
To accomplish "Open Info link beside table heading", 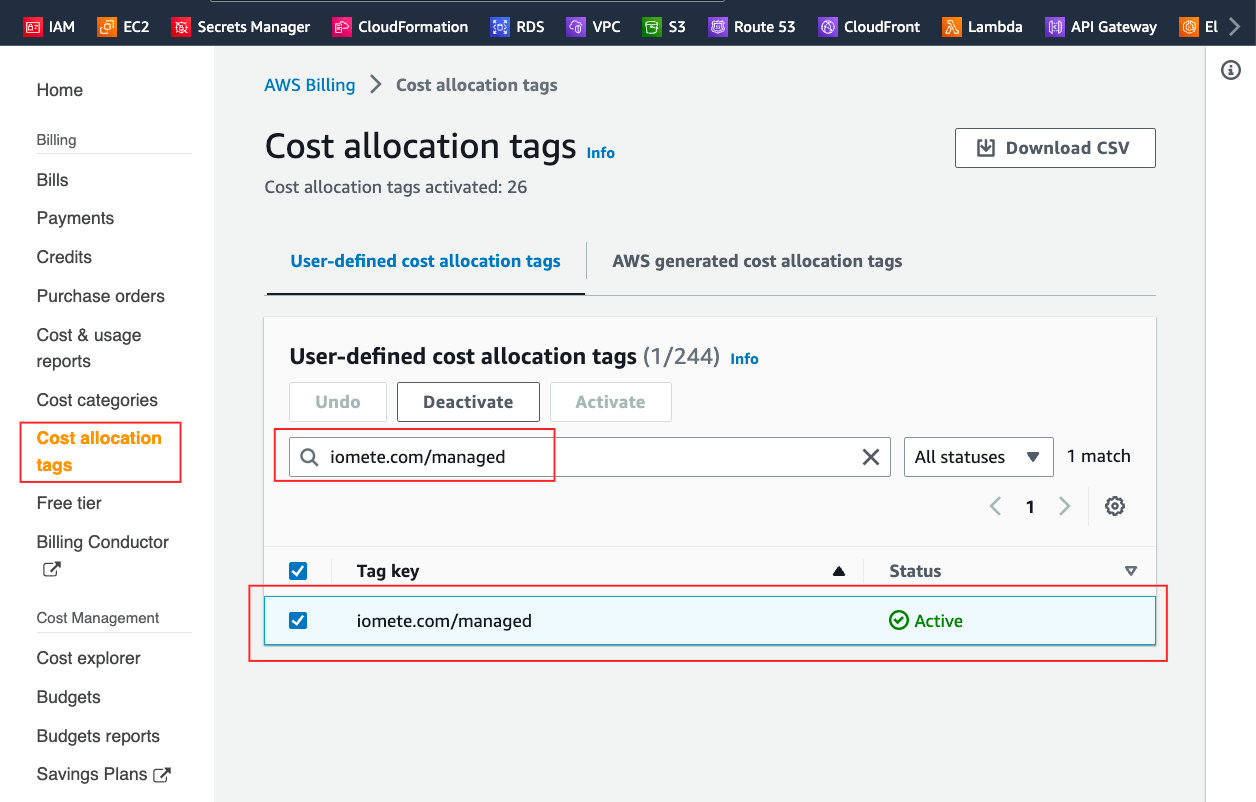I will pyautogui.click(x=744, y=359).
